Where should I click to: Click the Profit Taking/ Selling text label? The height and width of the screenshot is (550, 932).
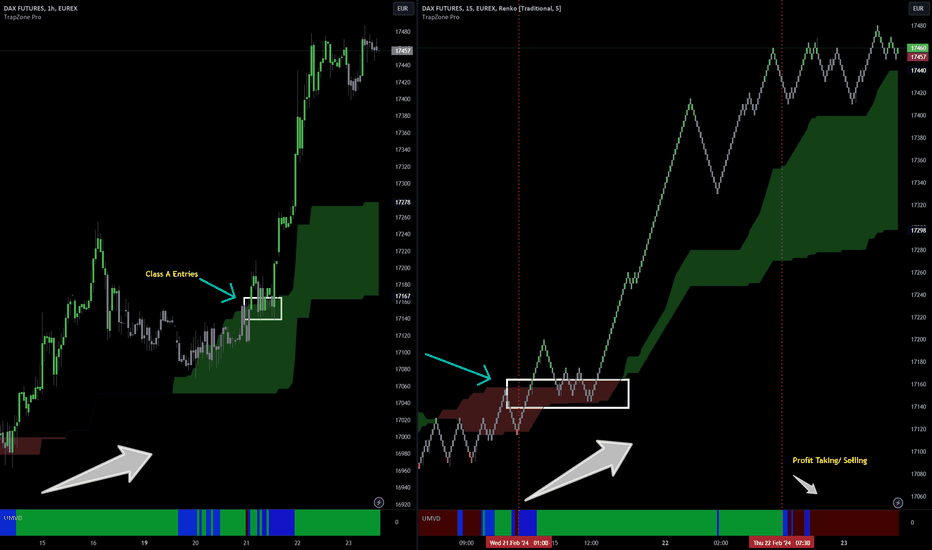click(829, 460)
